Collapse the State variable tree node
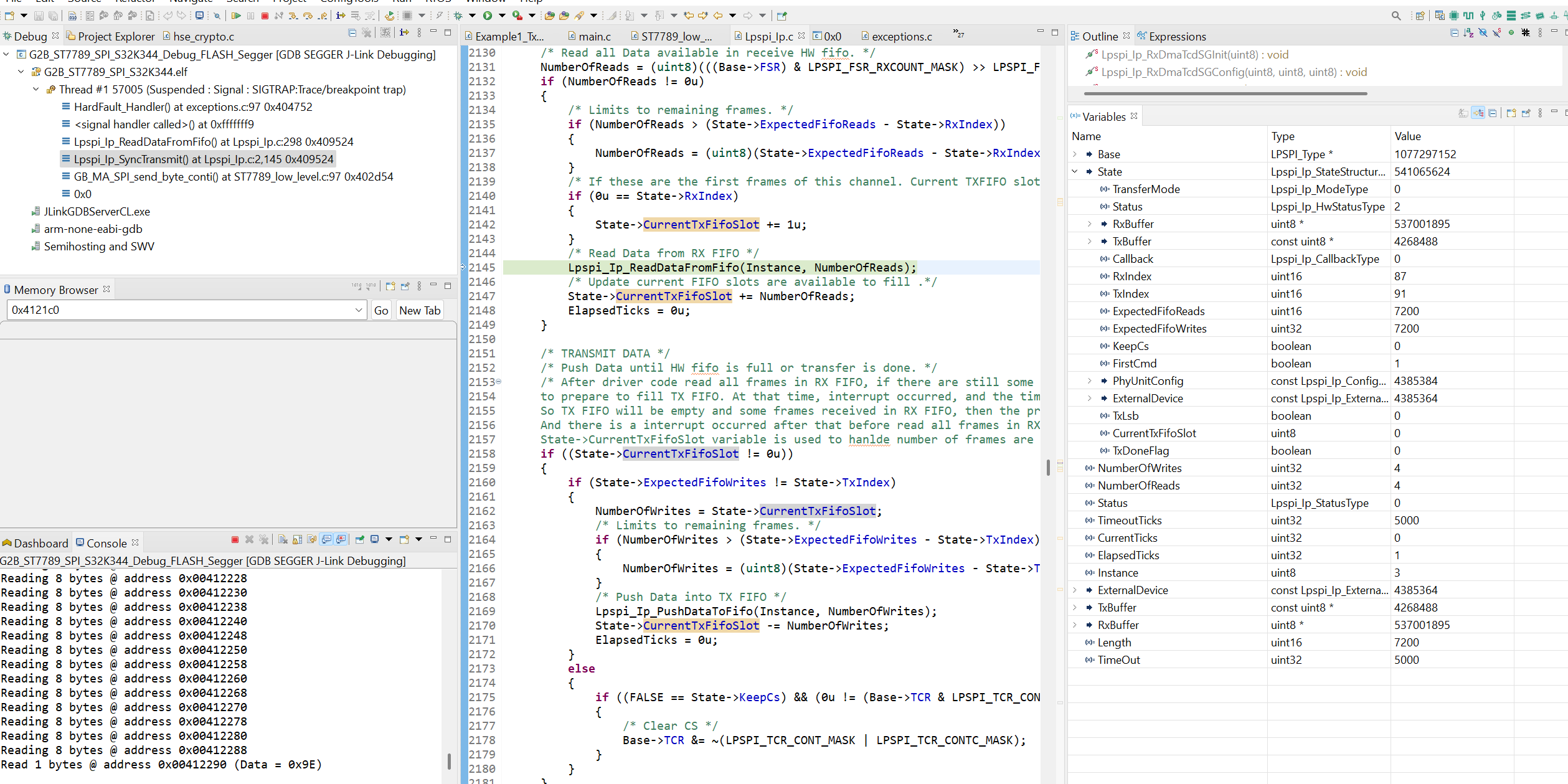 tap(1075, 171)
